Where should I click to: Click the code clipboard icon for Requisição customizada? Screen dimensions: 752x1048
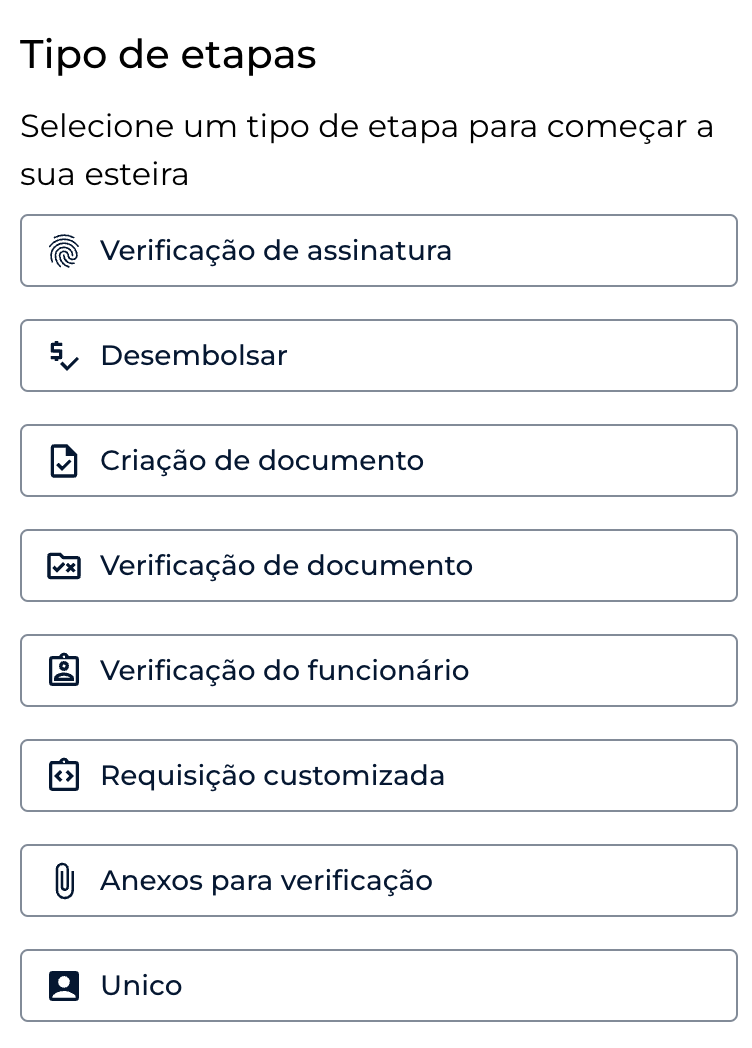pos(64,776)
